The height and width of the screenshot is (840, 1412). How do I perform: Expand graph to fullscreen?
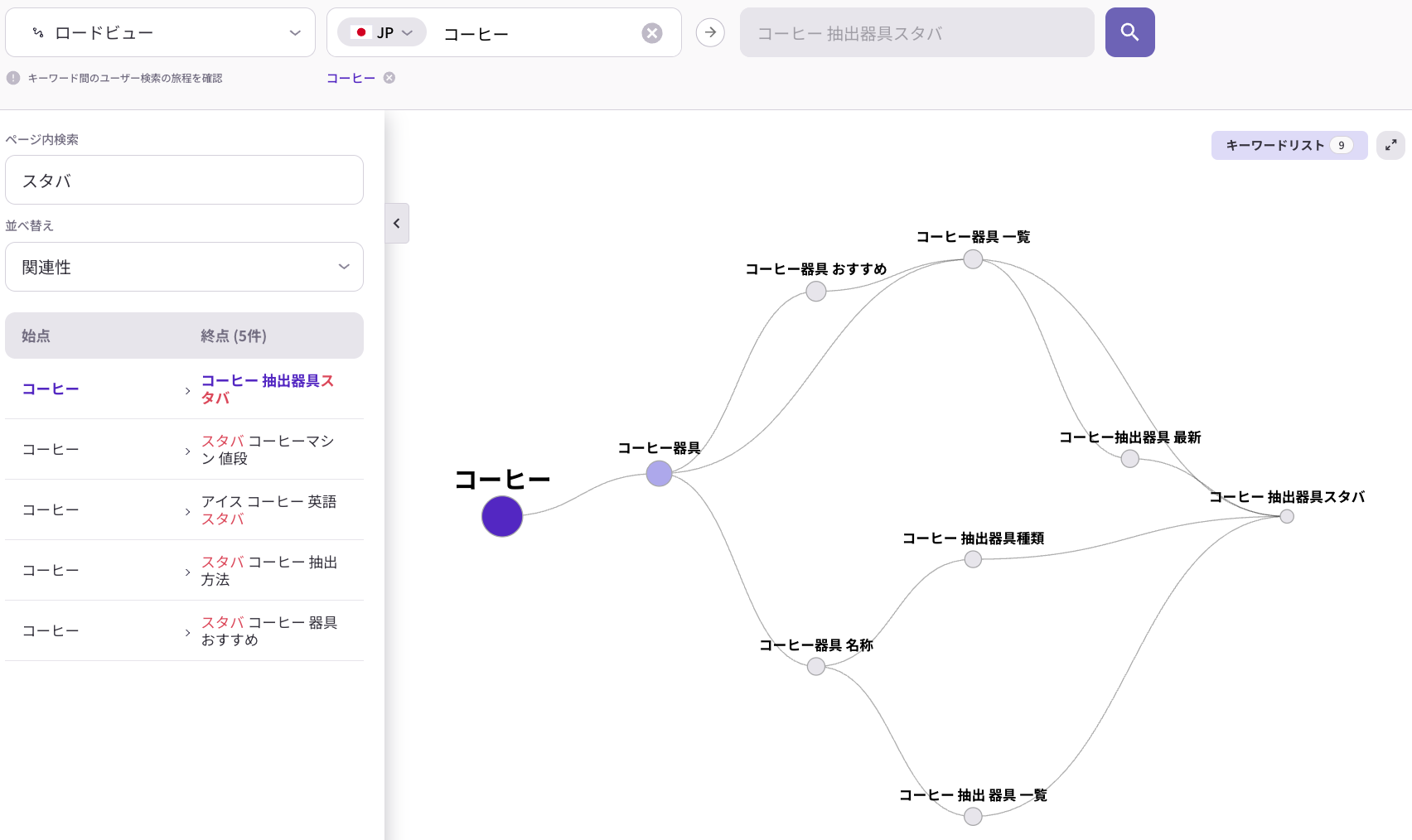(1390, 145)
